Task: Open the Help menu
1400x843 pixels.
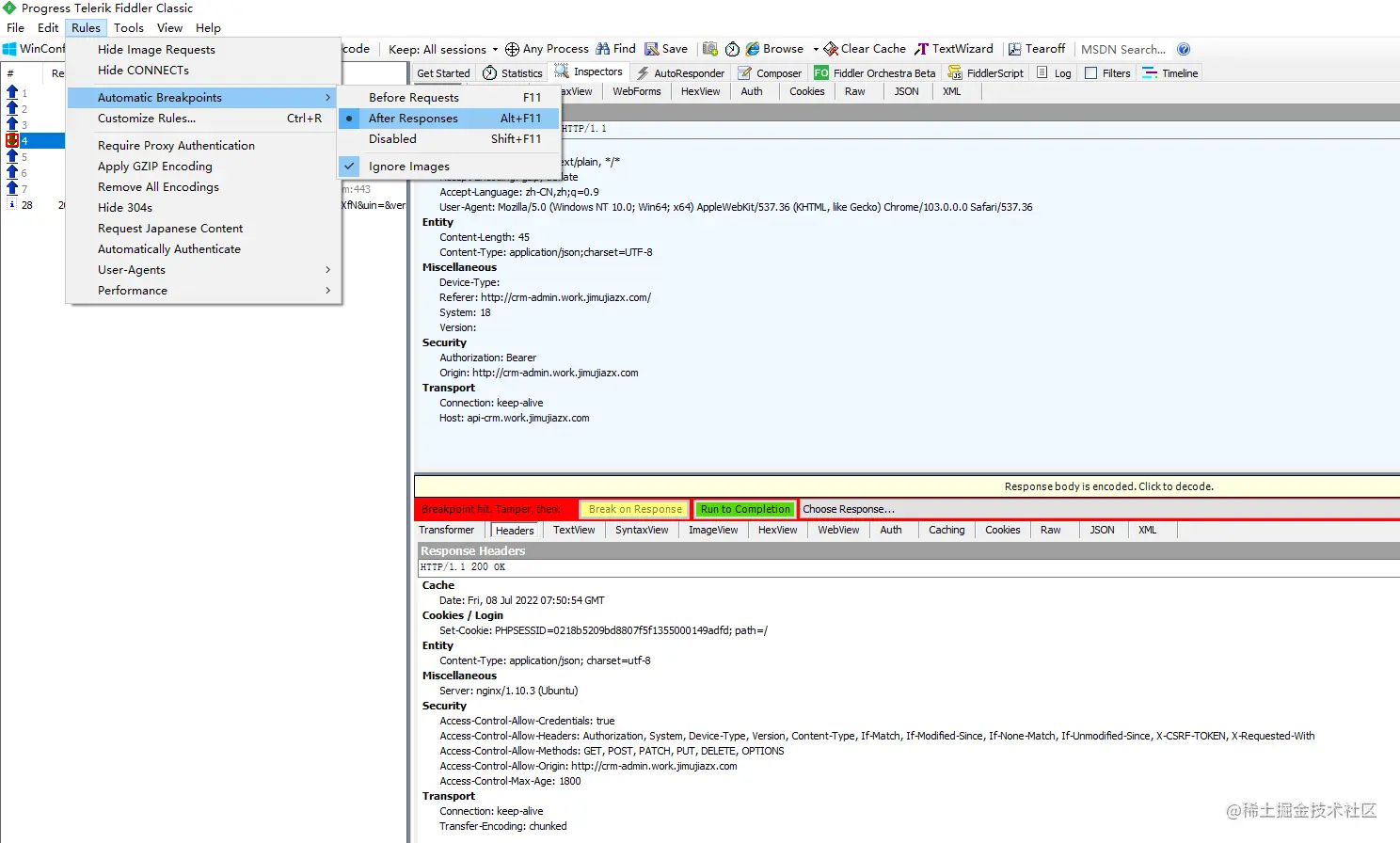Action: pyautogui.click(x=208, y=28)
